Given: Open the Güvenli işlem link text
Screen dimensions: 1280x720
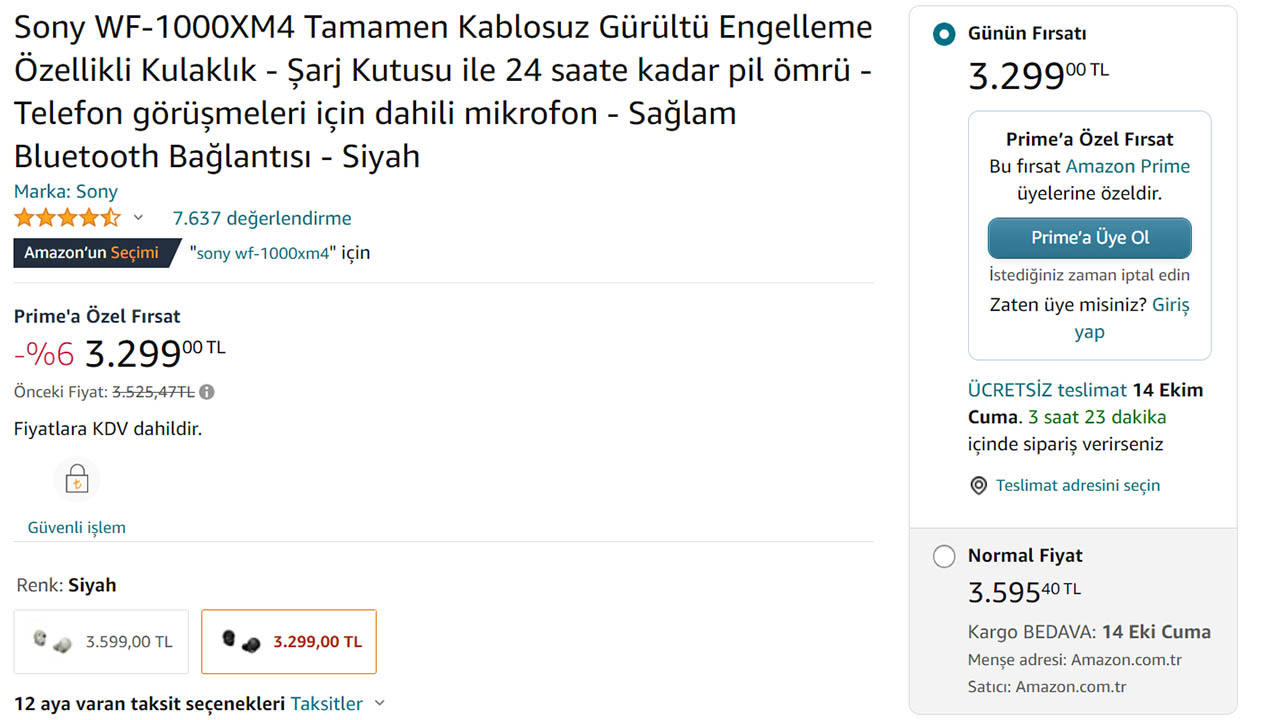Looking at the screenshot, I should 77,527.
